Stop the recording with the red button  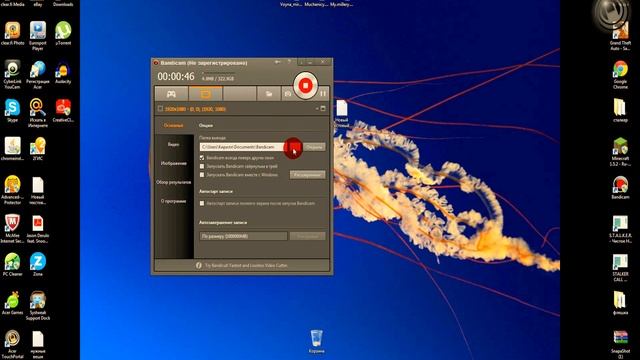pos(305,86)
